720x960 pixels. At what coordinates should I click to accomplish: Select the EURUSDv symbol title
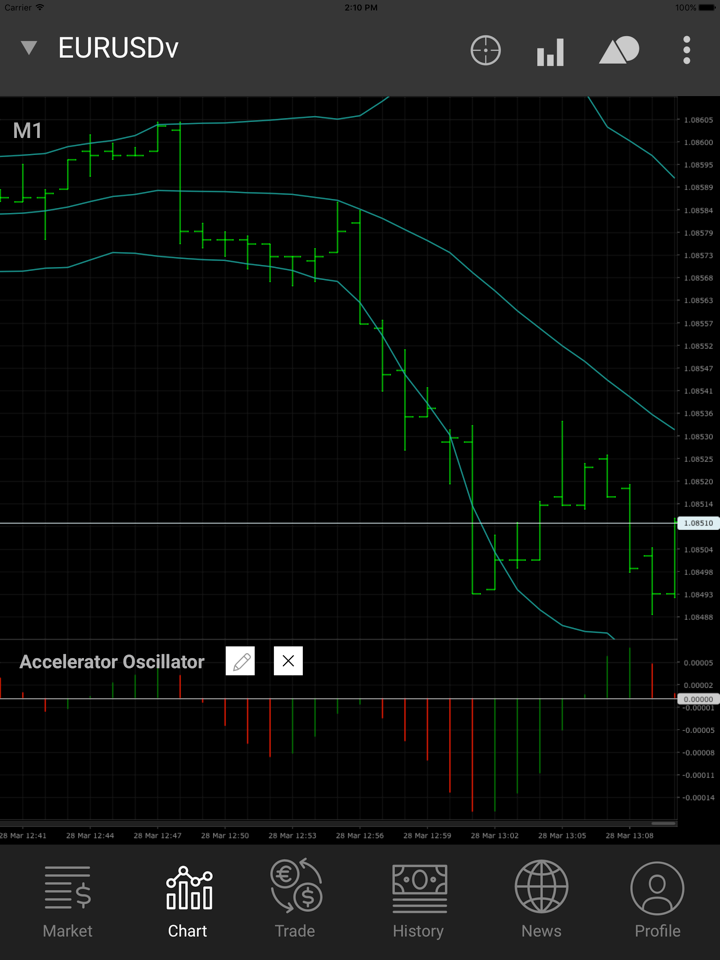(x=118, y=48)
